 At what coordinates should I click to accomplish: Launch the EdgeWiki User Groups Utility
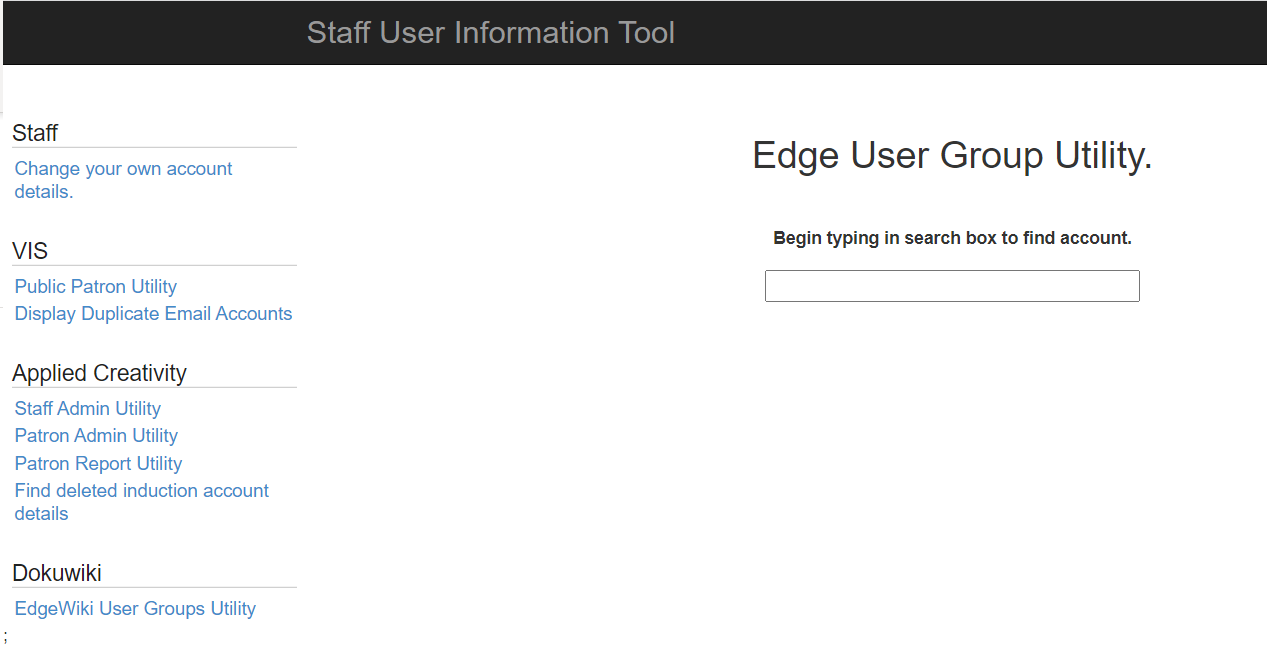[135, 609]
